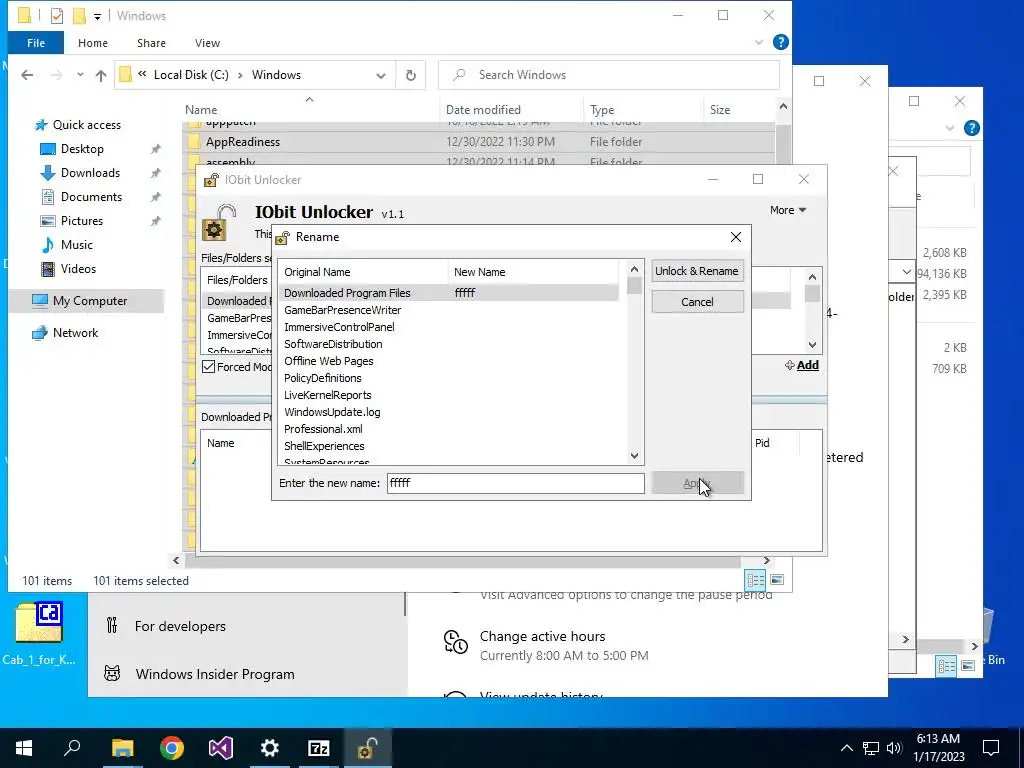
Task: Click the Explorer Forward arrow
Action: pyautogui.click(x=57, y=75)
